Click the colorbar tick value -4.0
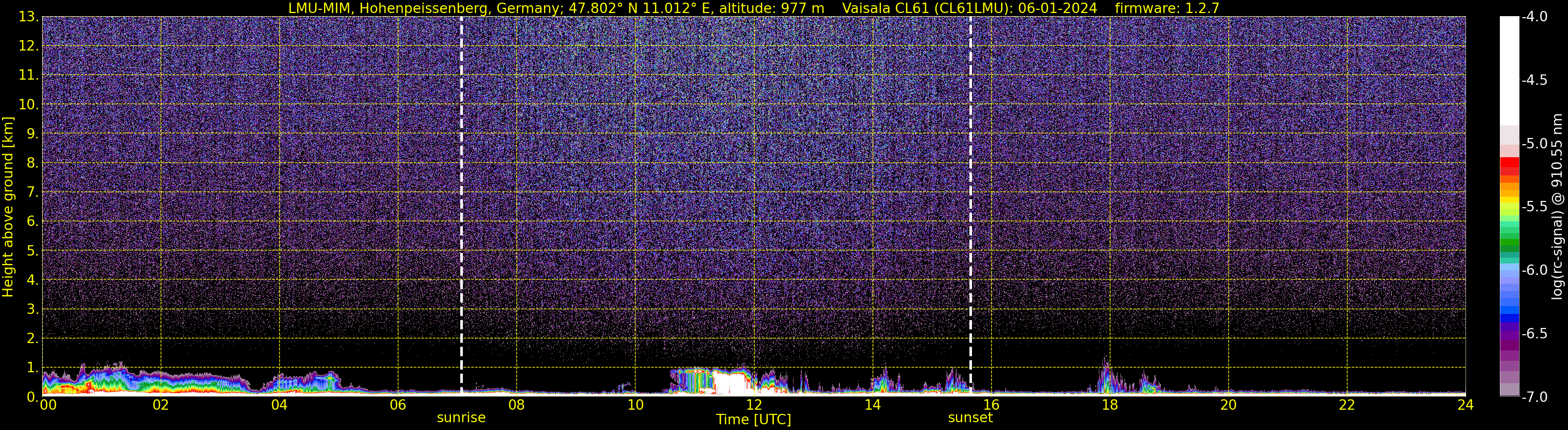Screen dimensions: 1568x430 [1534, 17]
